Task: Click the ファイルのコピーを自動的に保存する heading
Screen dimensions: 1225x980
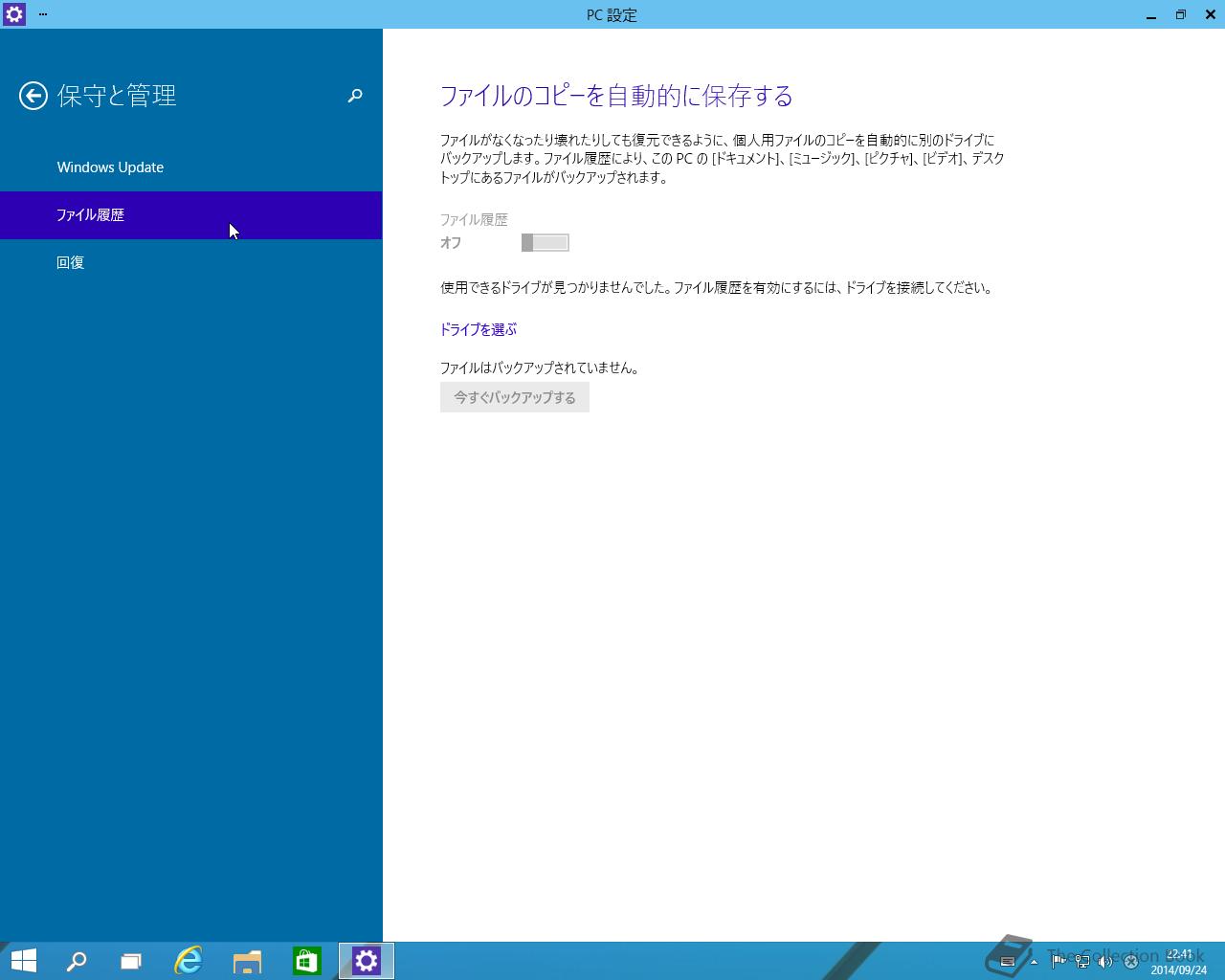Action: [617, 96]
